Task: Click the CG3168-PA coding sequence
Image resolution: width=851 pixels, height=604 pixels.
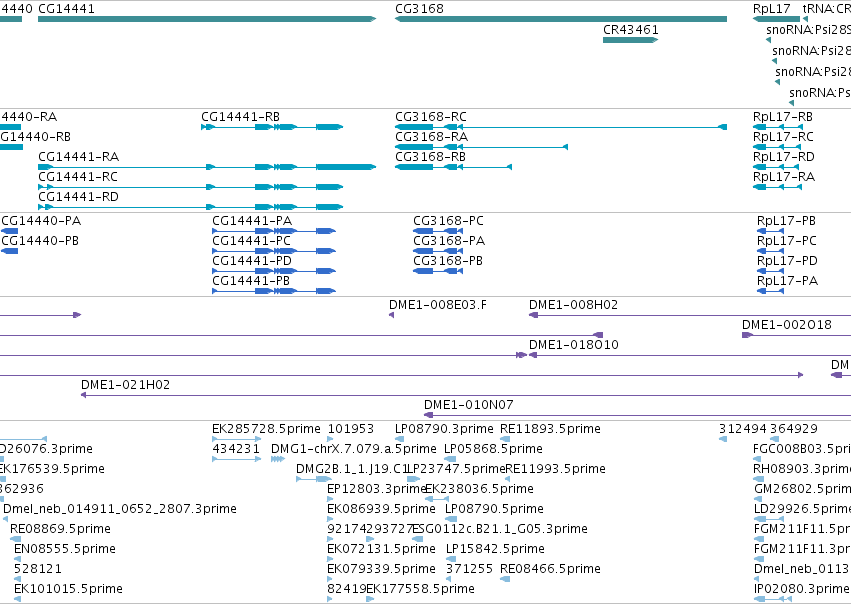Action: (438, 251)
